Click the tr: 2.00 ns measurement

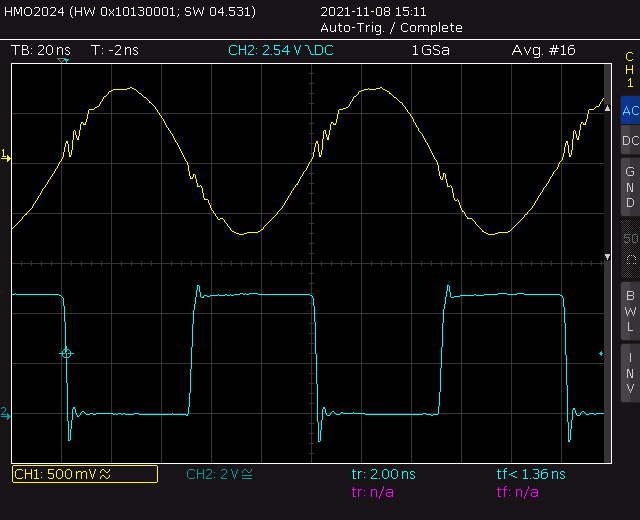pos(384,474)
